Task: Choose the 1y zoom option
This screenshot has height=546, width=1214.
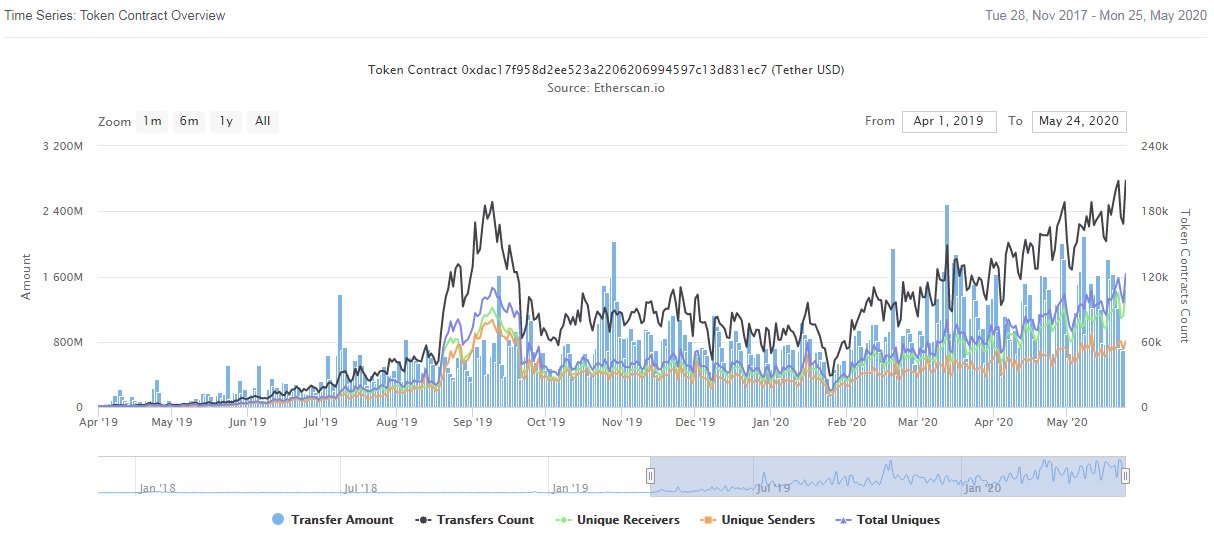Action: pyautogui.click(x=226, y=121)
